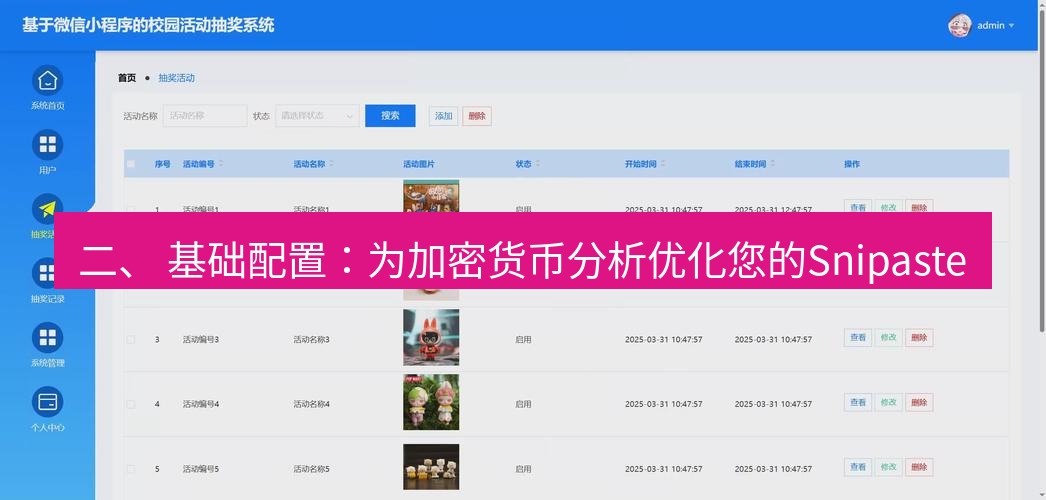Screen dimensions: 1046x500
Task: Open the 活动名称5 activity image thumbnail
Action: [431, 467]
